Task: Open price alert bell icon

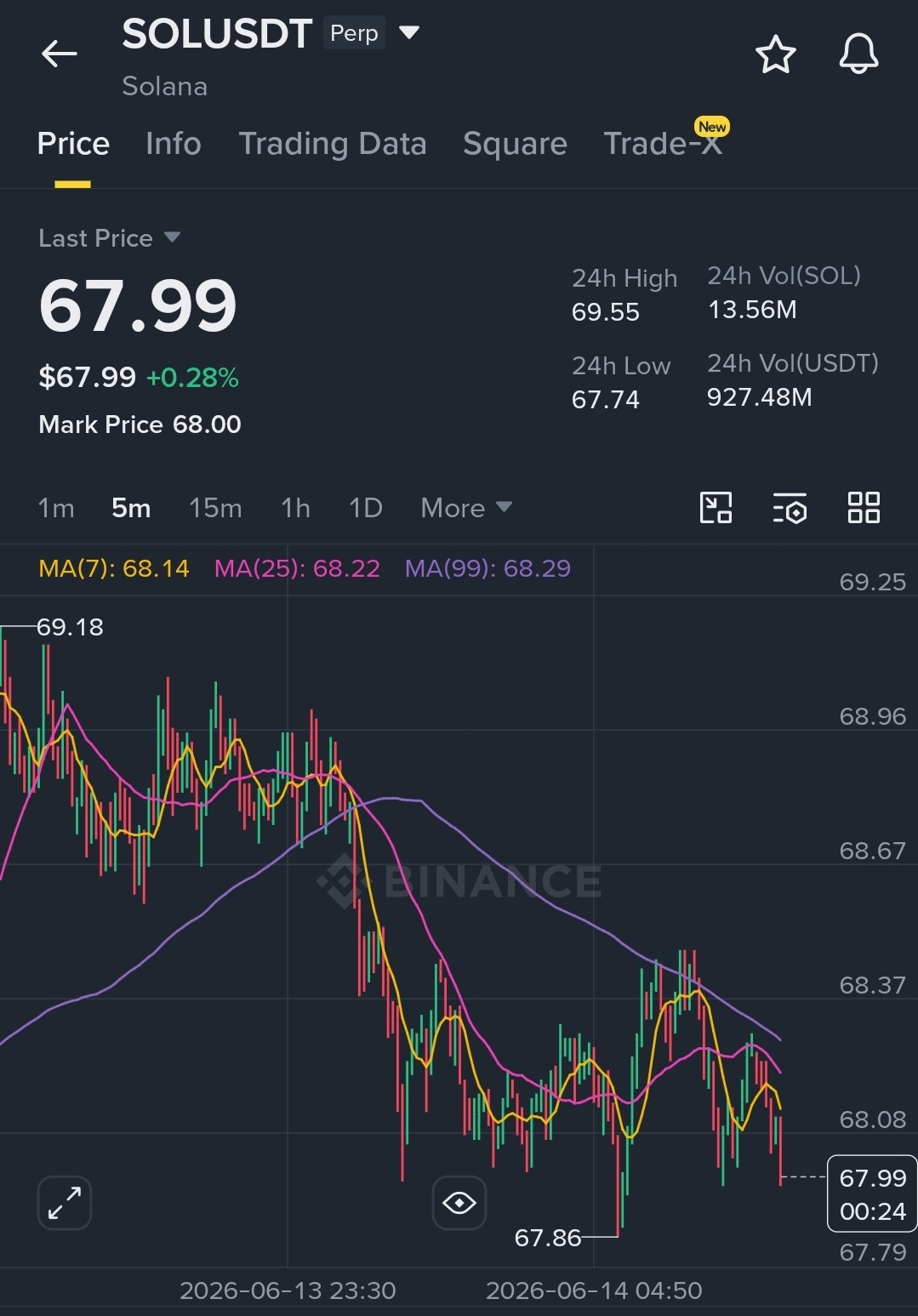Action: tap(858, 54)
